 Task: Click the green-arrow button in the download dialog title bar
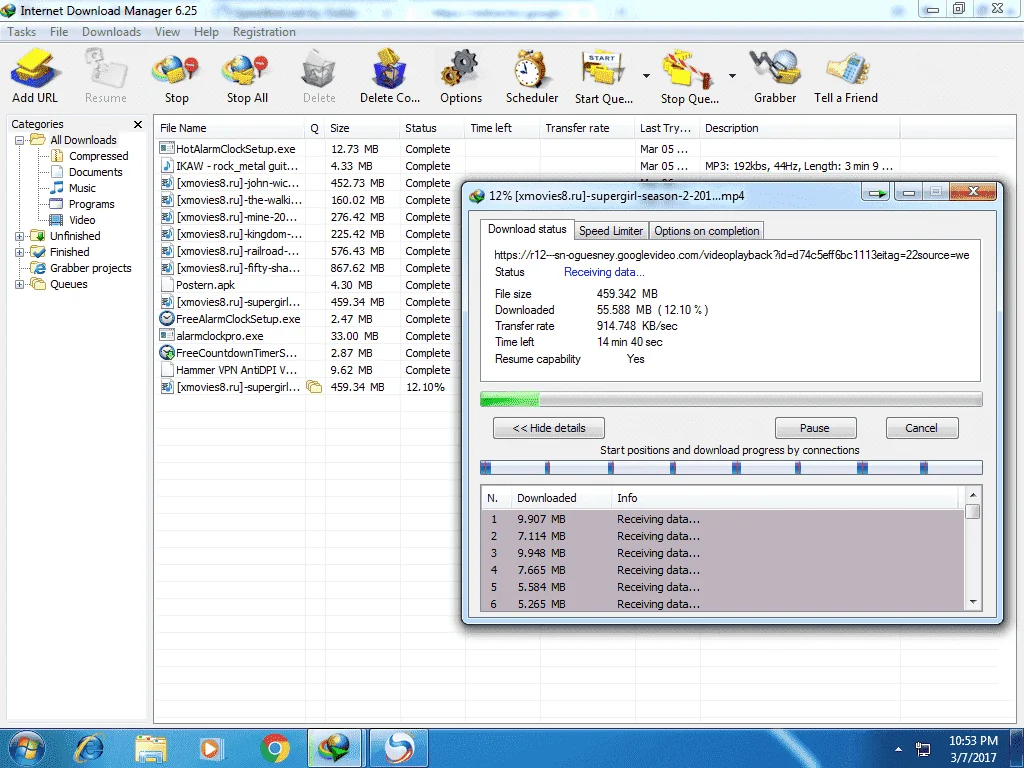click(877, 193)
